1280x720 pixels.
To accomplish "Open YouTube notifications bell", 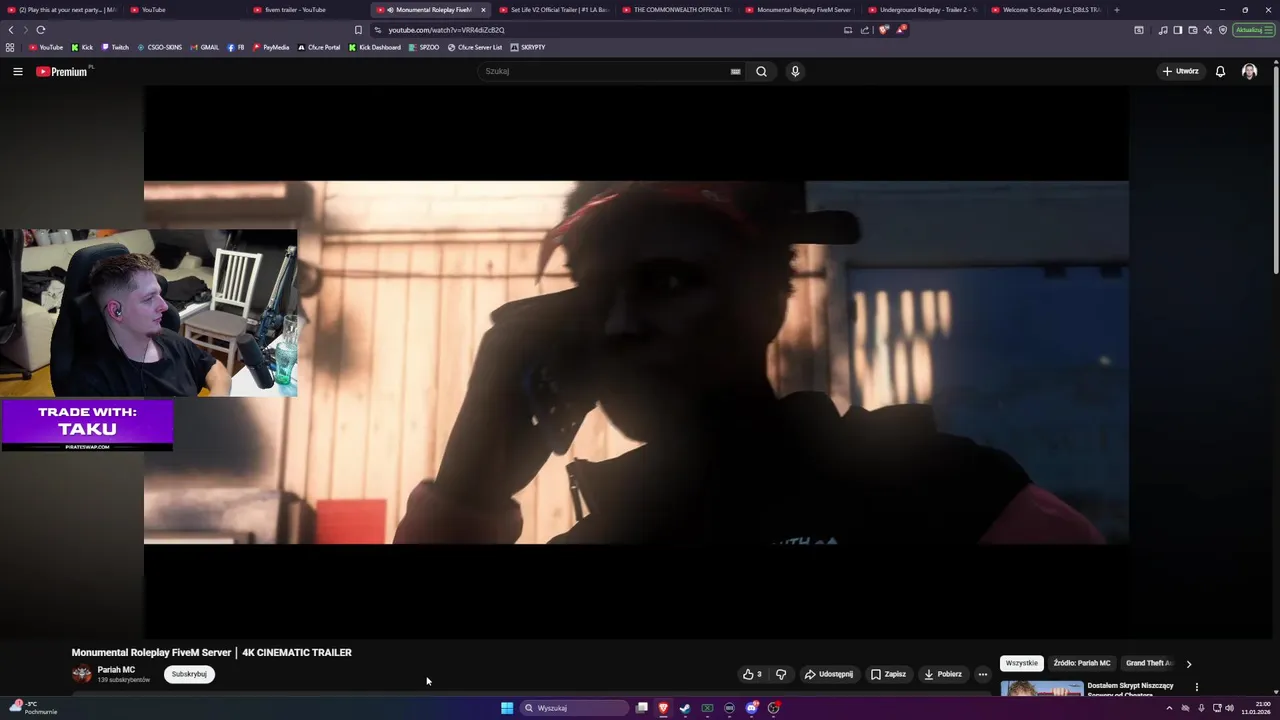I will (x=1220, y=71).
